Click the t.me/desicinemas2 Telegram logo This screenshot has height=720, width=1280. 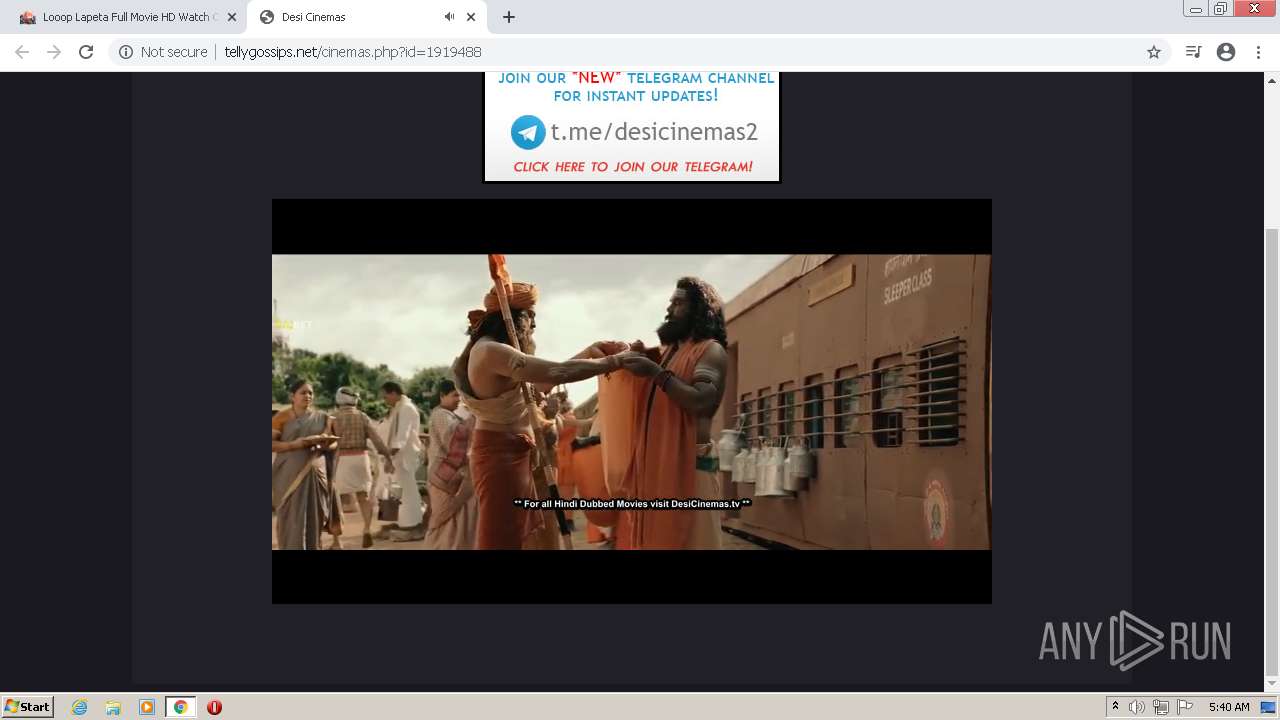tap(528, 132)
